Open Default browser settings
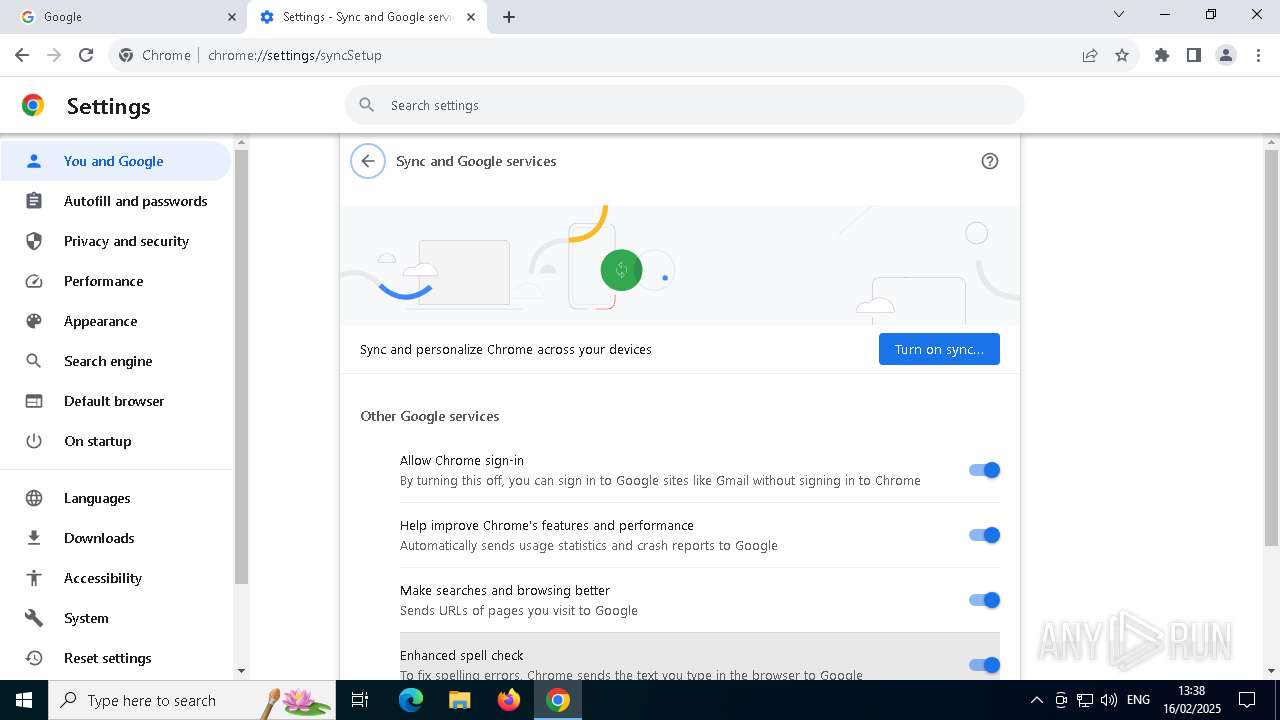The height and width of the screenshot is (720, 1280). tap(116, 401)
